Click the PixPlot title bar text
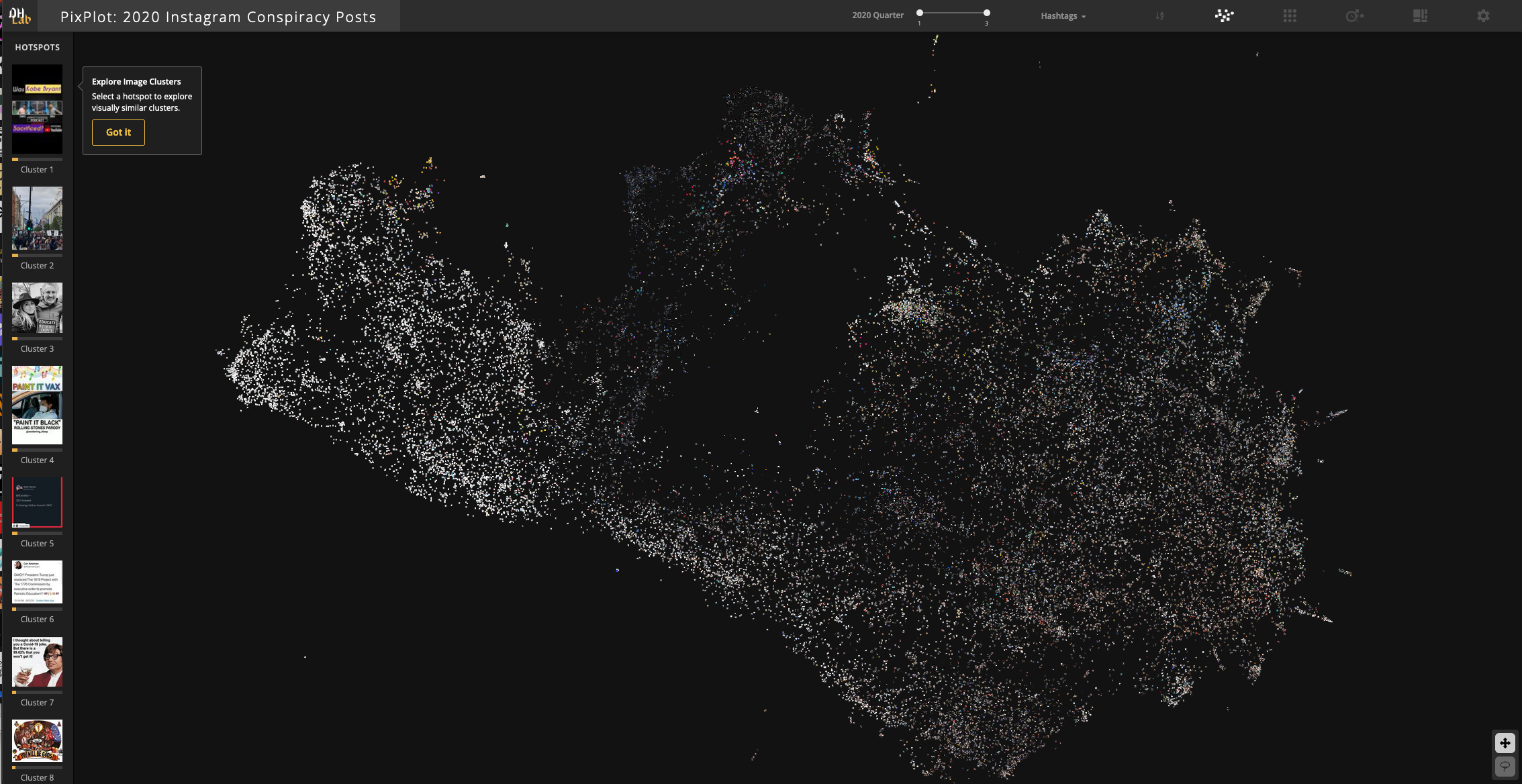 (x=218, y=17)
